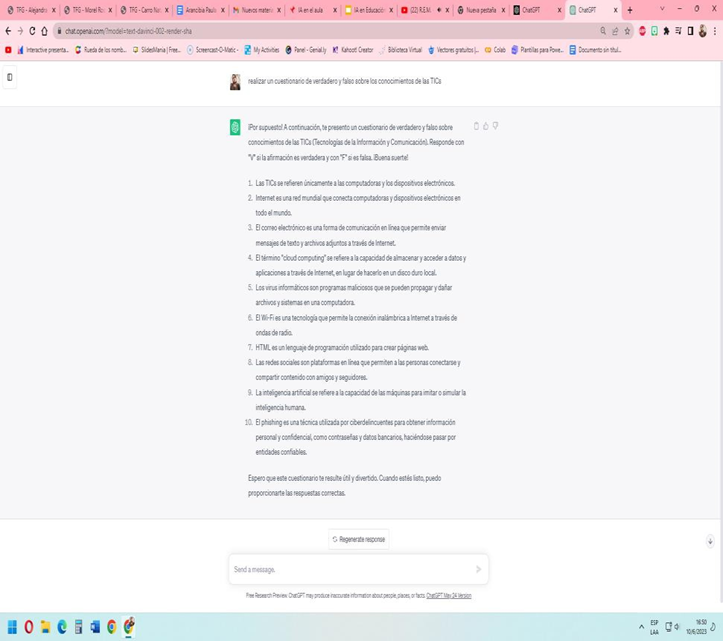Switch to the 'IA en el aula' tab
The image size is (723, 641).
(310, 10)
